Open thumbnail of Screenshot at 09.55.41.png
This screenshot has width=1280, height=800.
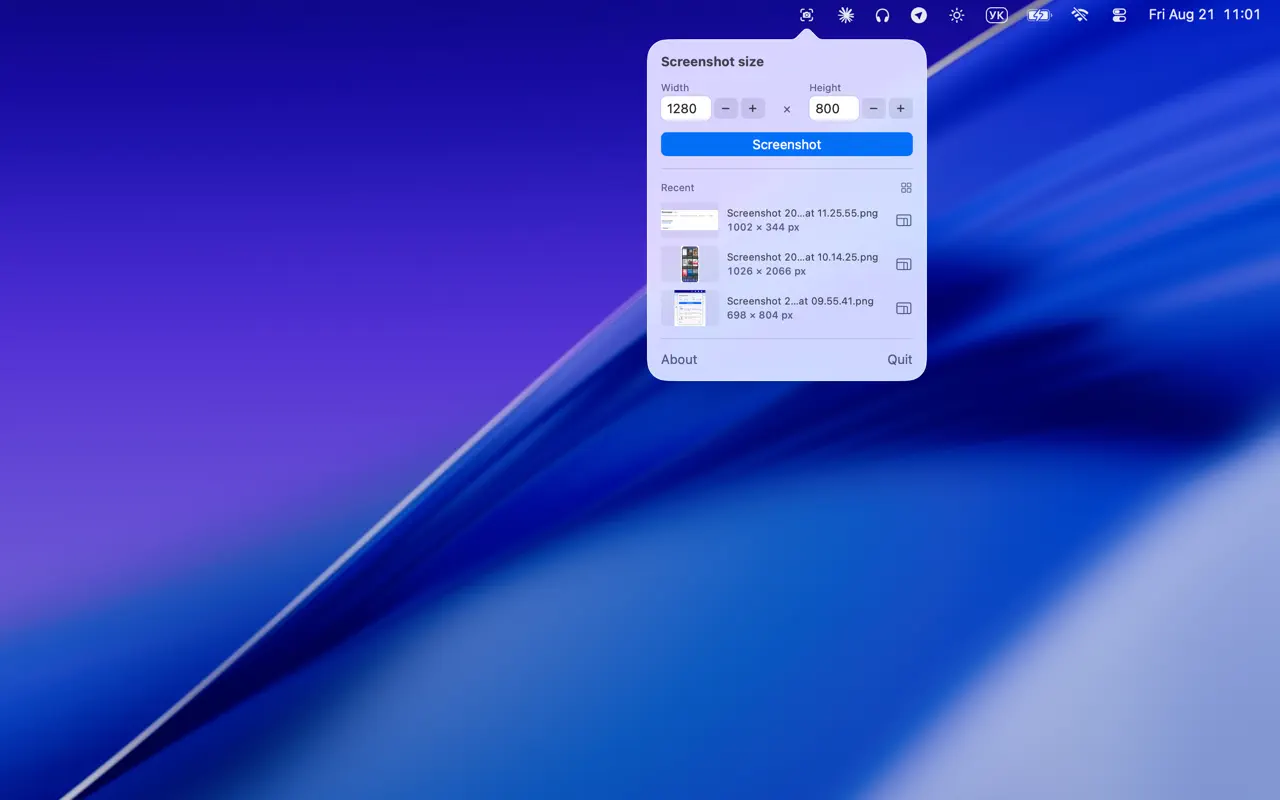690,308
